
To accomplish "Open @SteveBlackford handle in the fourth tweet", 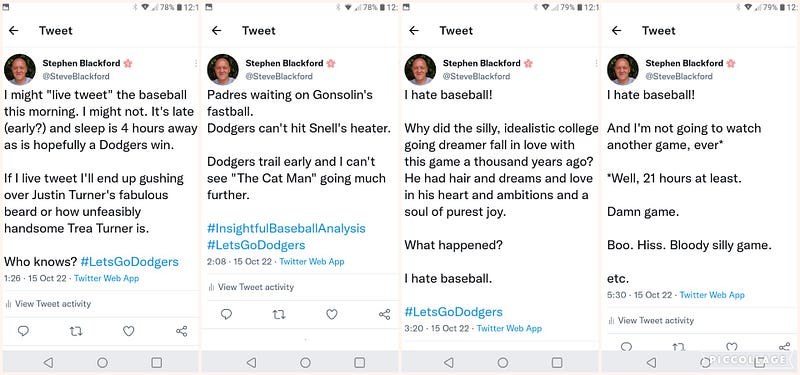I will (x=679, y=76).
